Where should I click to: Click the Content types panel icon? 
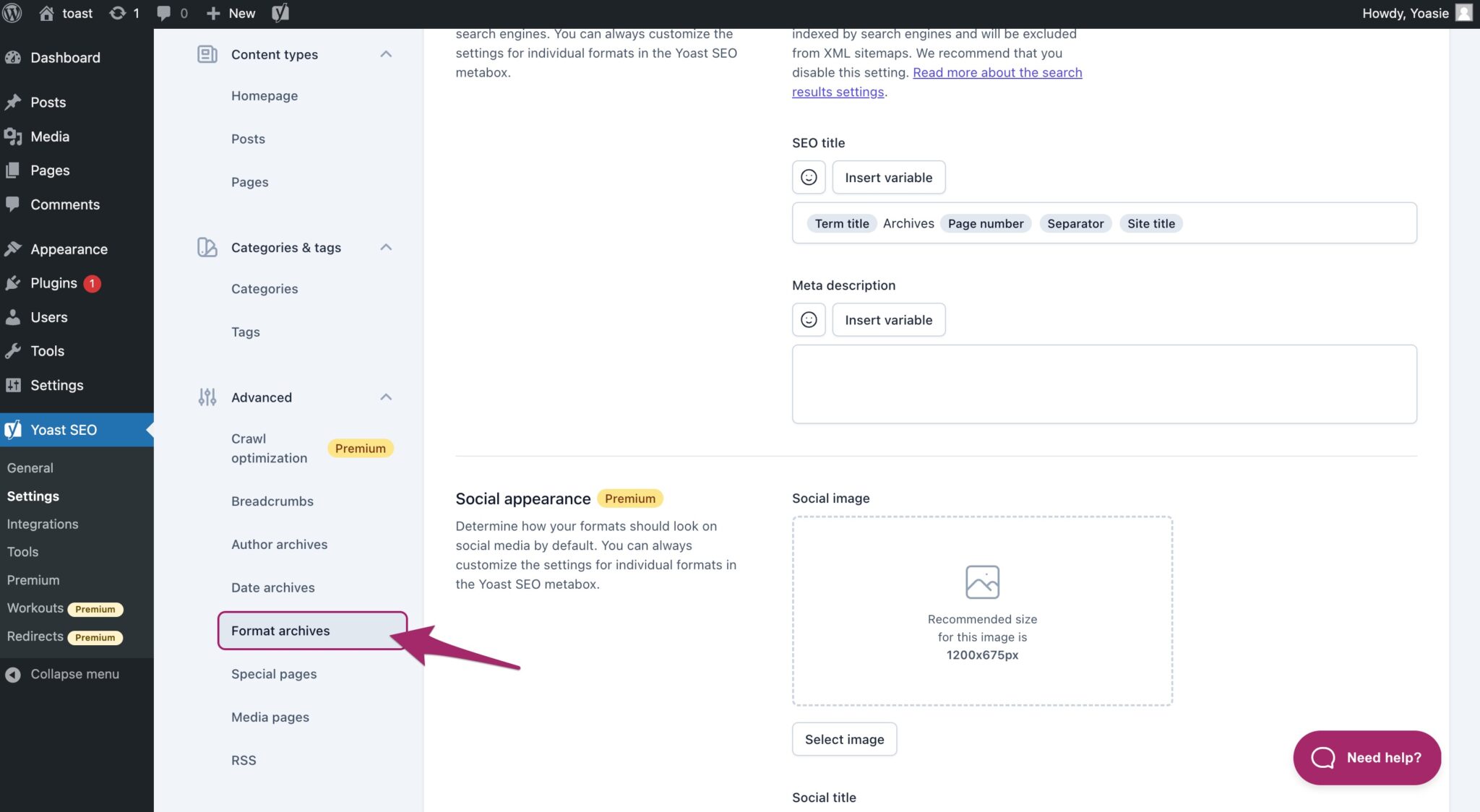206,53
